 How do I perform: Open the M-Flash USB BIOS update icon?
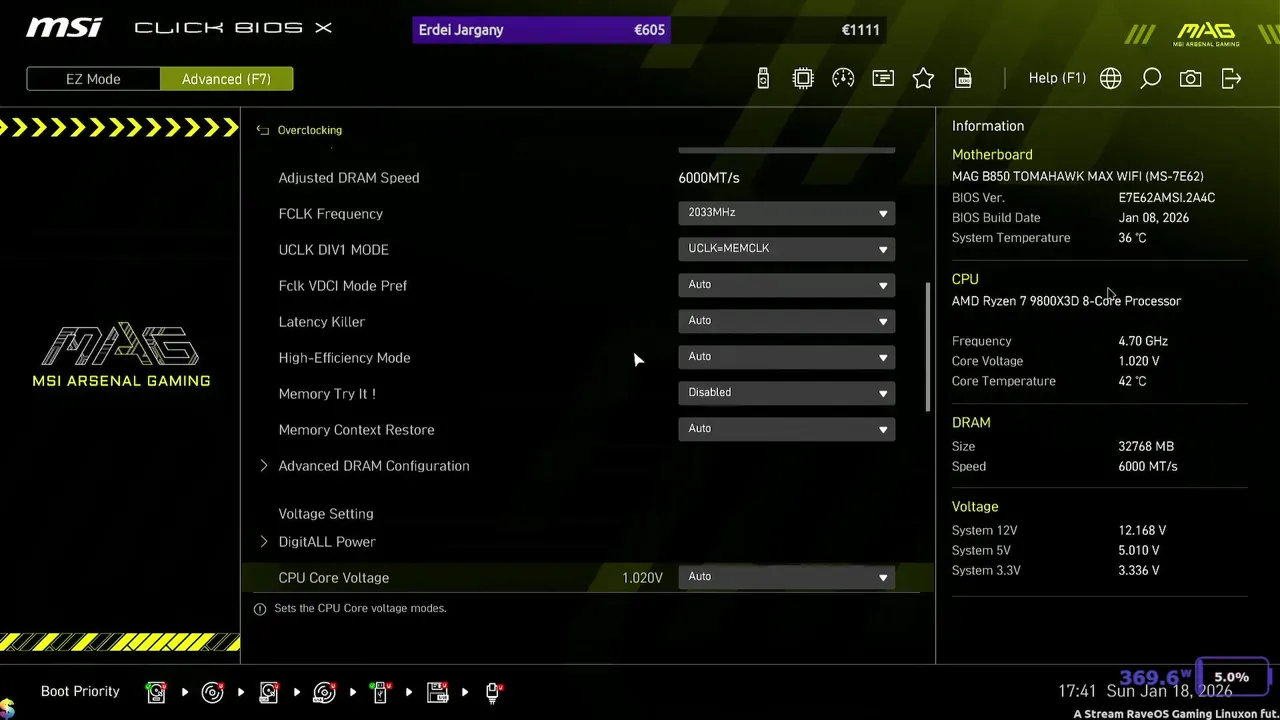763,78
